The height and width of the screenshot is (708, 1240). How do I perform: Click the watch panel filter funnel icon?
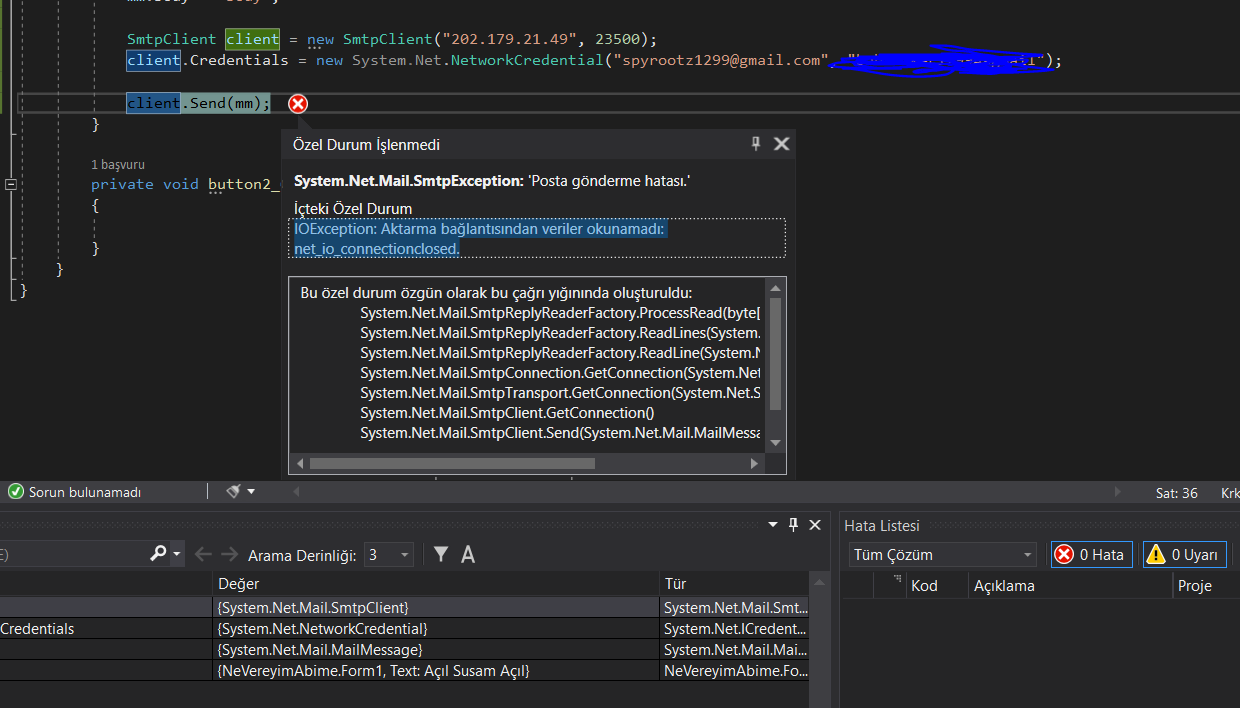click(441, 554)
